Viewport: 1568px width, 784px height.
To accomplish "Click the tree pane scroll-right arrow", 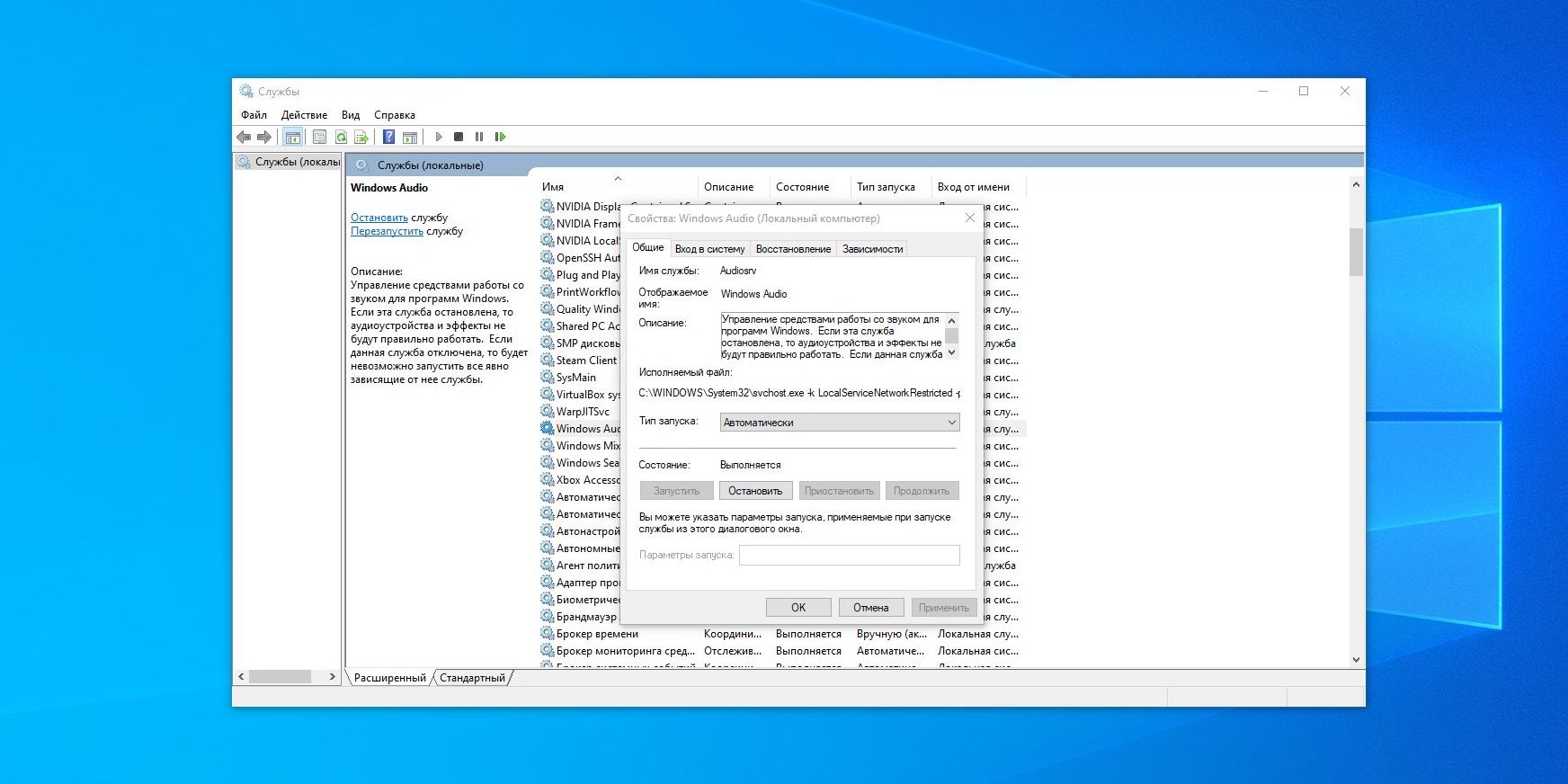I will (x=332, y=676).
